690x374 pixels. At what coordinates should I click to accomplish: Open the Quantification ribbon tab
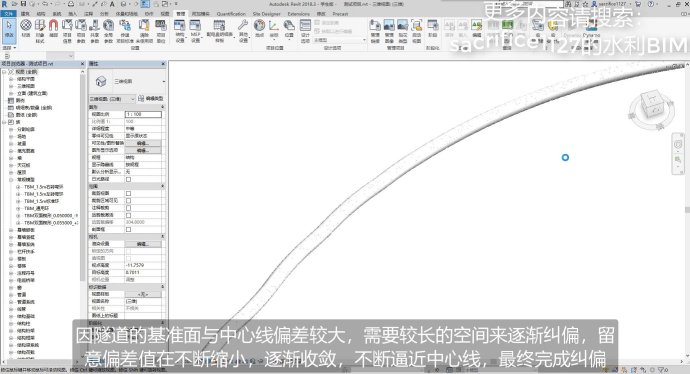(231, 14)
